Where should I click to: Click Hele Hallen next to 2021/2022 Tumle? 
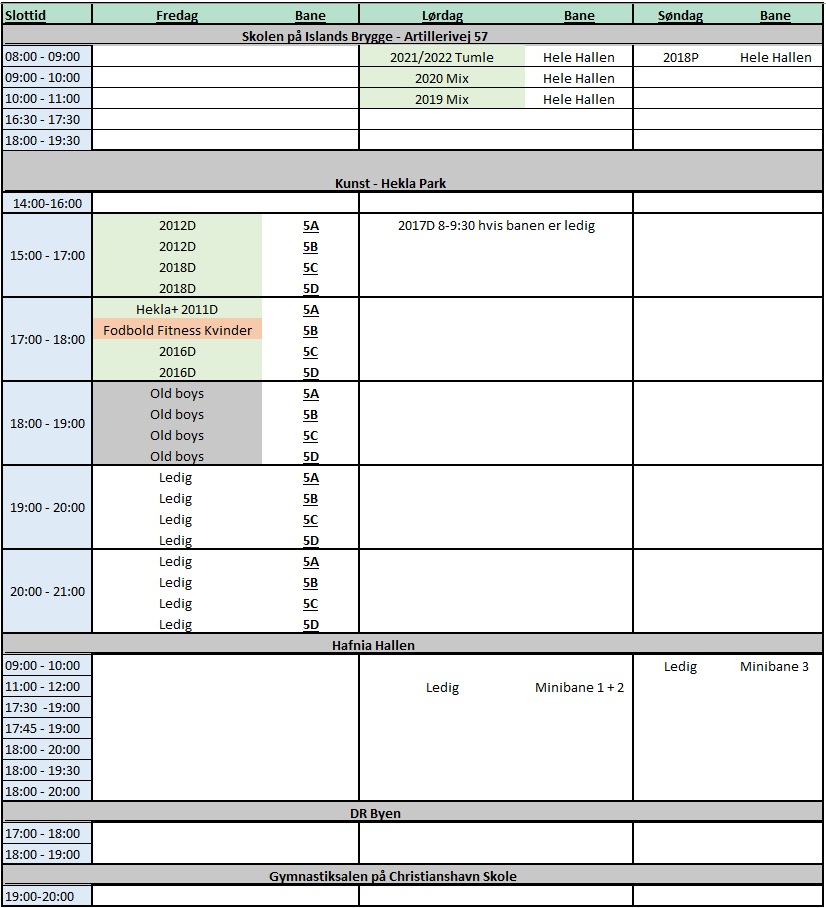[x=579, y=57]
